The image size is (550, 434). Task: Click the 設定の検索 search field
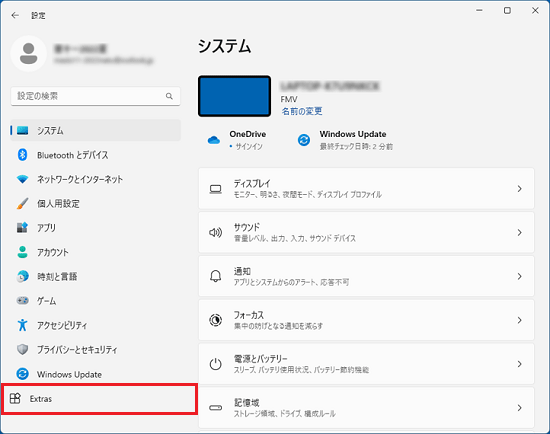point(95,96)
